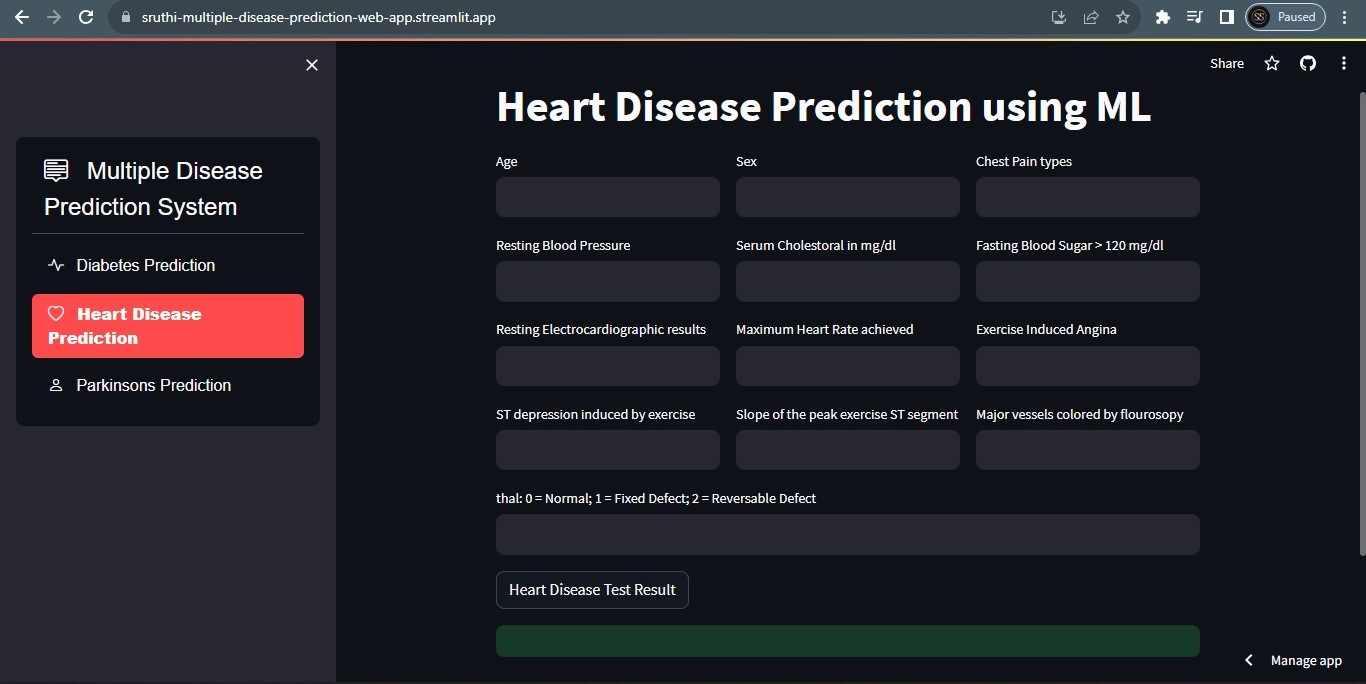Select the Heart Disease Prediction menu item
1366x684 pixels.
pos(168,326)
